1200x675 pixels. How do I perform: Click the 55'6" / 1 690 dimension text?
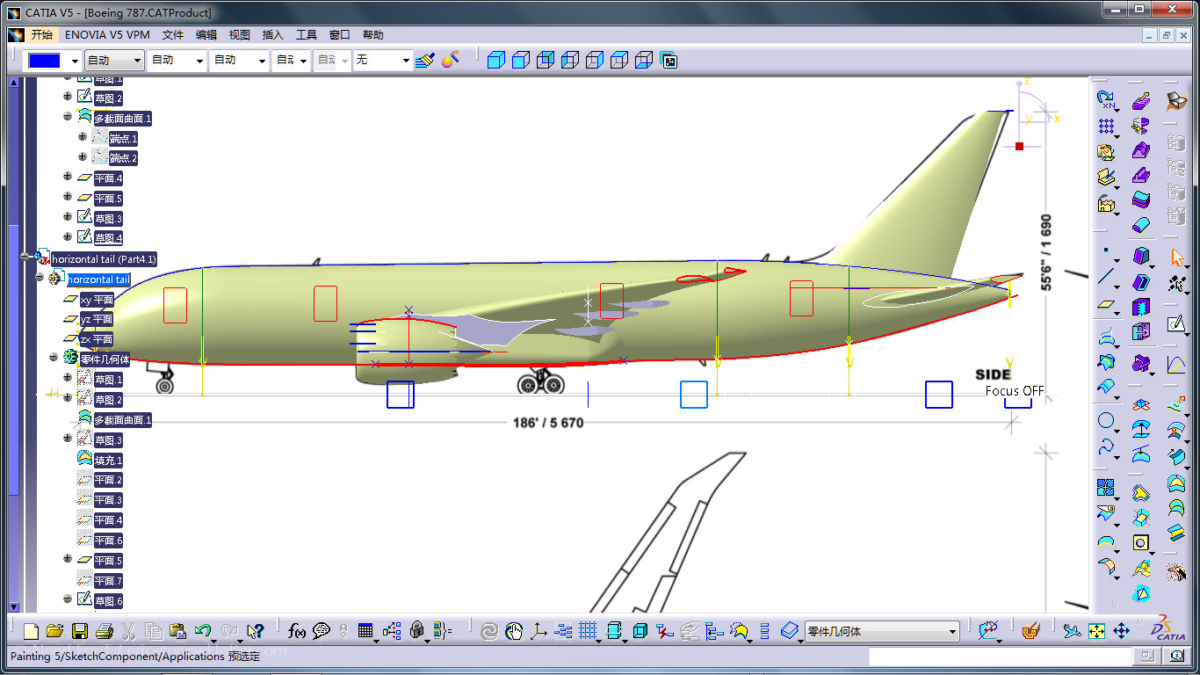pos(1046,252)
